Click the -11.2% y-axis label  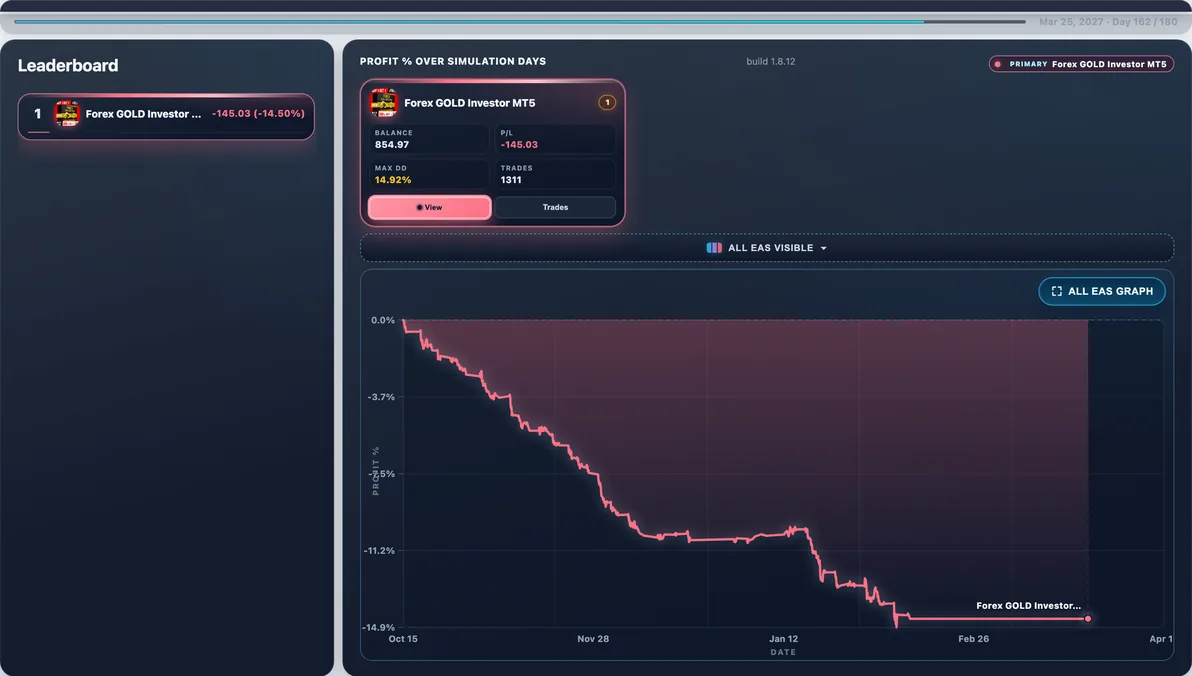coord(379,551)
